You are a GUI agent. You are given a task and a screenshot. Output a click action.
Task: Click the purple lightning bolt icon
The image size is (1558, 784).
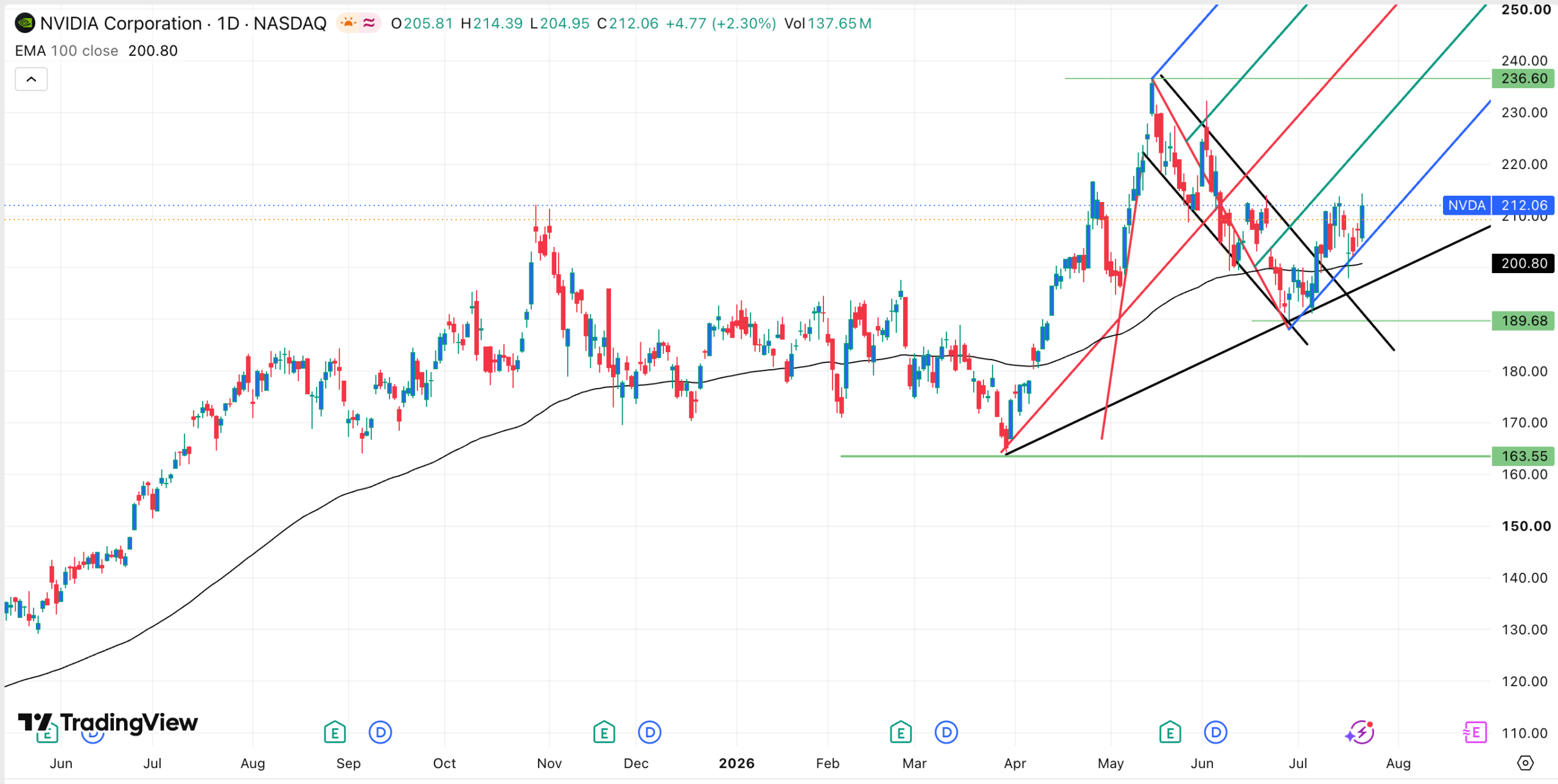[x=1360, y=732]
